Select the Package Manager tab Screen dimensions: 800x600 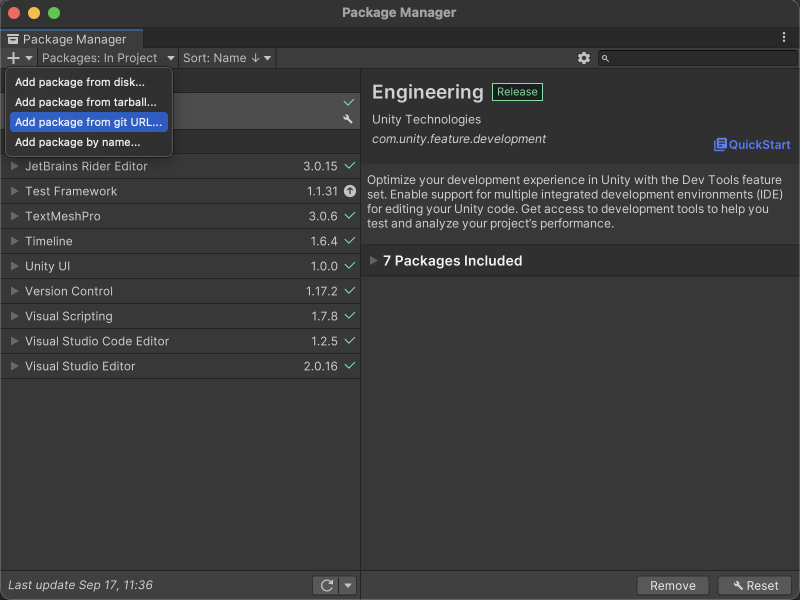point(71,39)
